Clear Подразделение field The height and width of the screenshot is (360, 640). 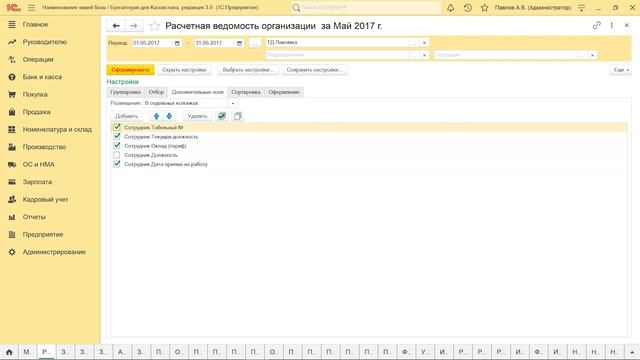coord(424,55)
